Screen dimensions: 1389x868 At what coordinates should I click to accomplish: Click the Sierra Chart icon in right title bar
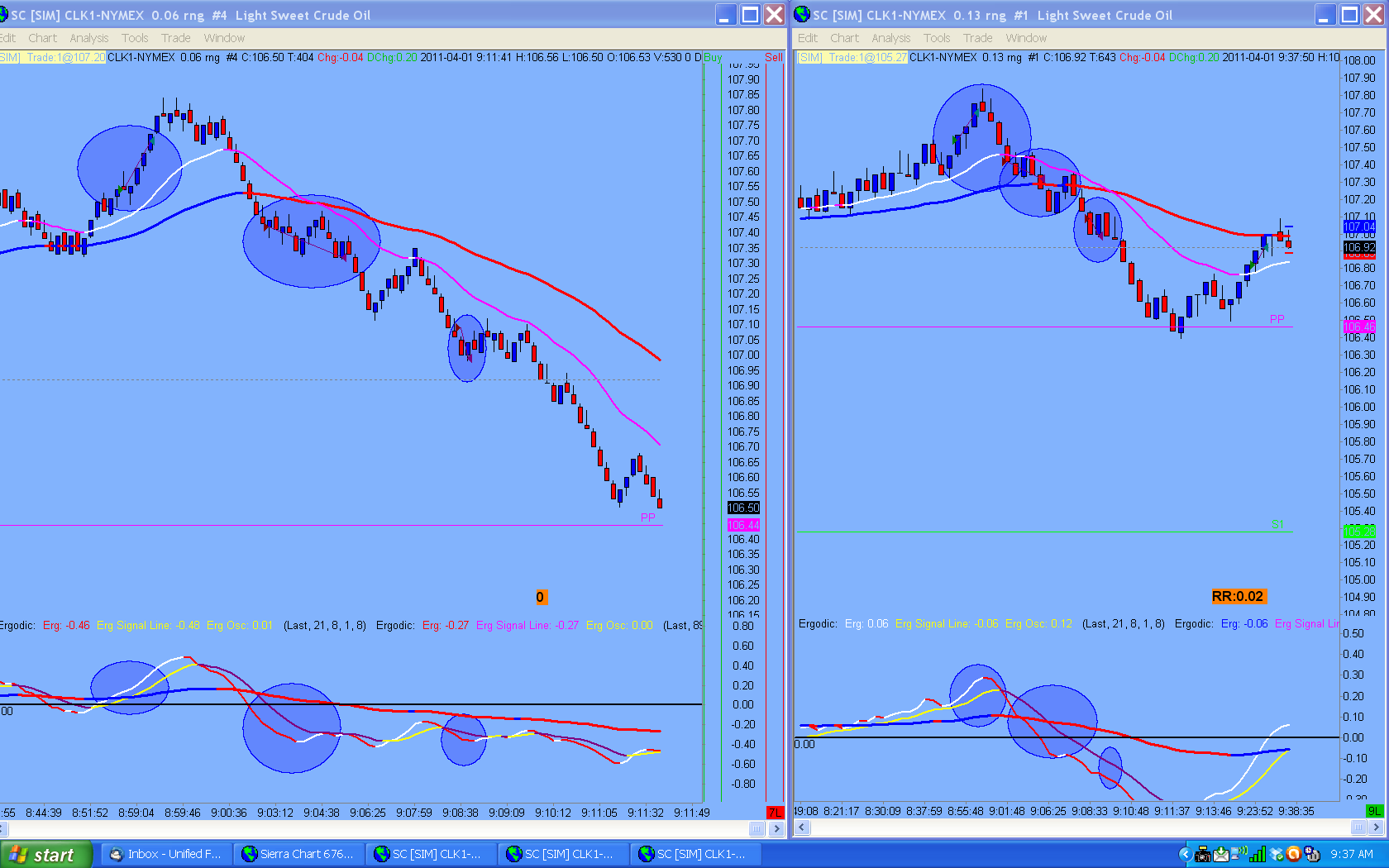tap(802, 15)
